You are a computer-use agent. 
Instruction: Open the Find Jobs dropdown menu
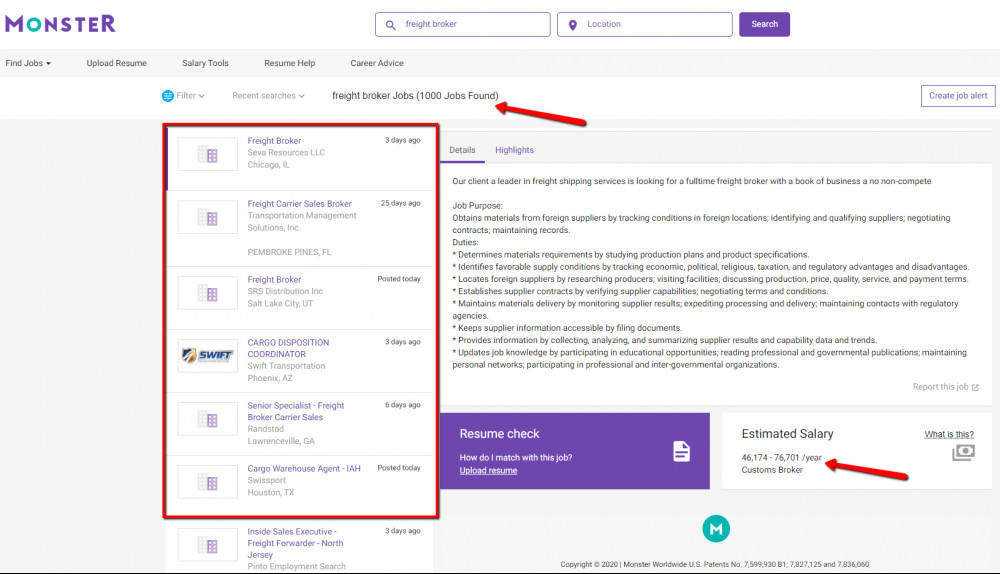point(28,63)
